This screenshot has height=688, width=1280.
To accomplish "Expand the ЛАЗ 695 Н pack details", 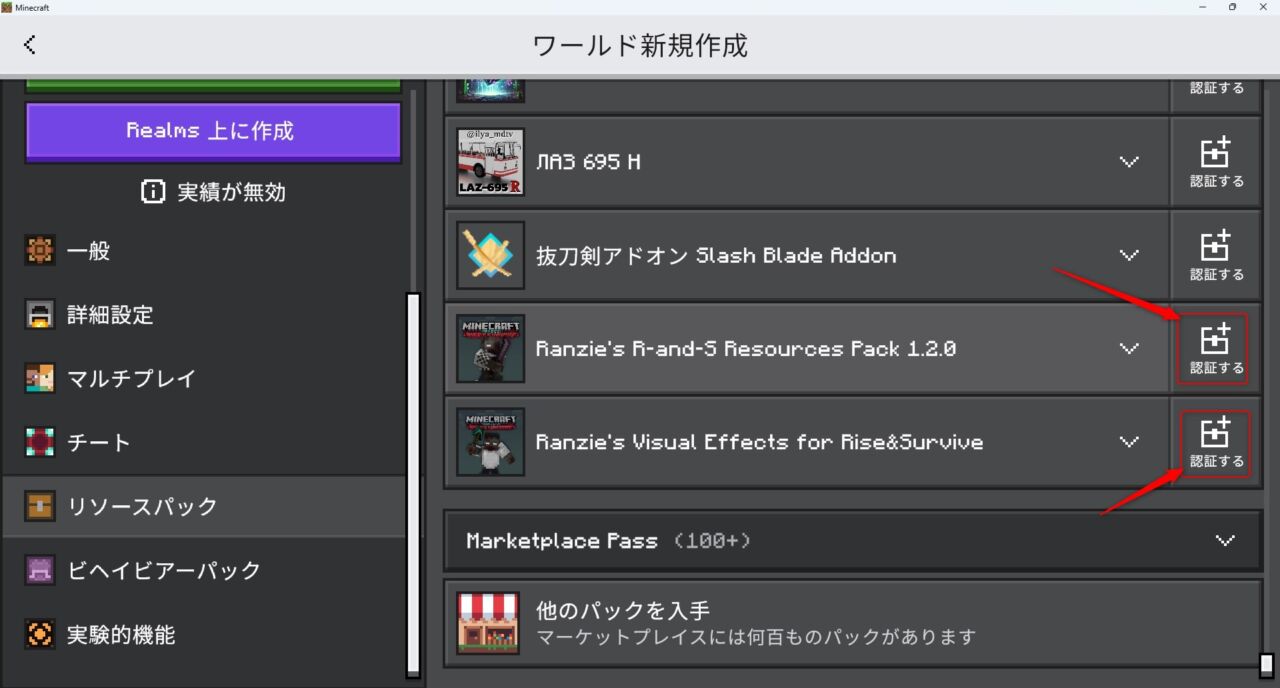I will click(x=1129, y=162).
